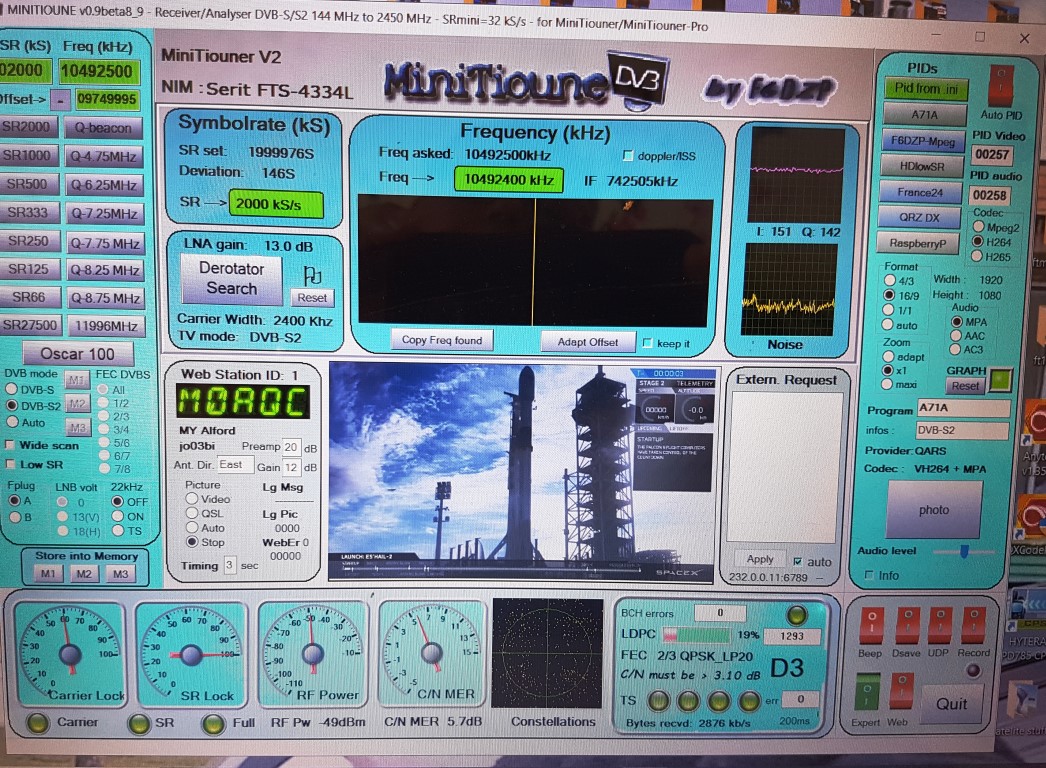Screen dimensions: 1046x768
Task: Choose the maxi zoom radio button
Action: pyautogui.click(x=887, y=384)
